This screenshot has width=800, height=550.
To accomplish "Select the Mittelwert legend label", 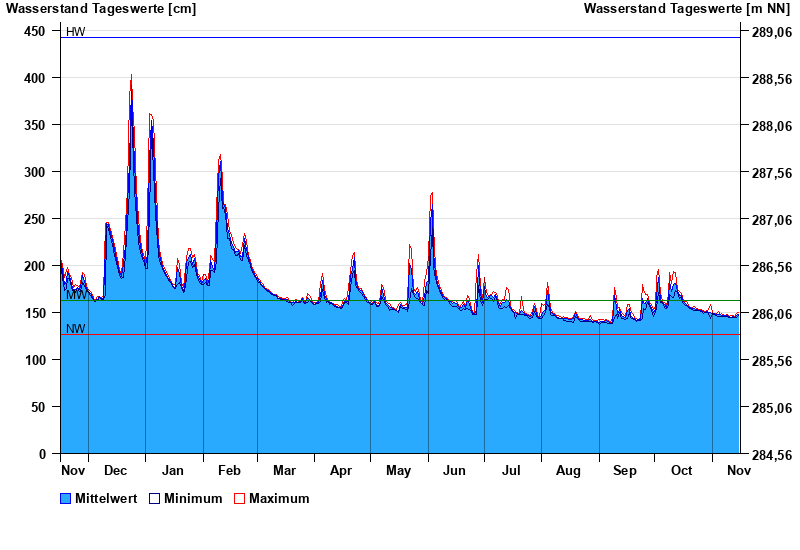I will pos(106,498).
